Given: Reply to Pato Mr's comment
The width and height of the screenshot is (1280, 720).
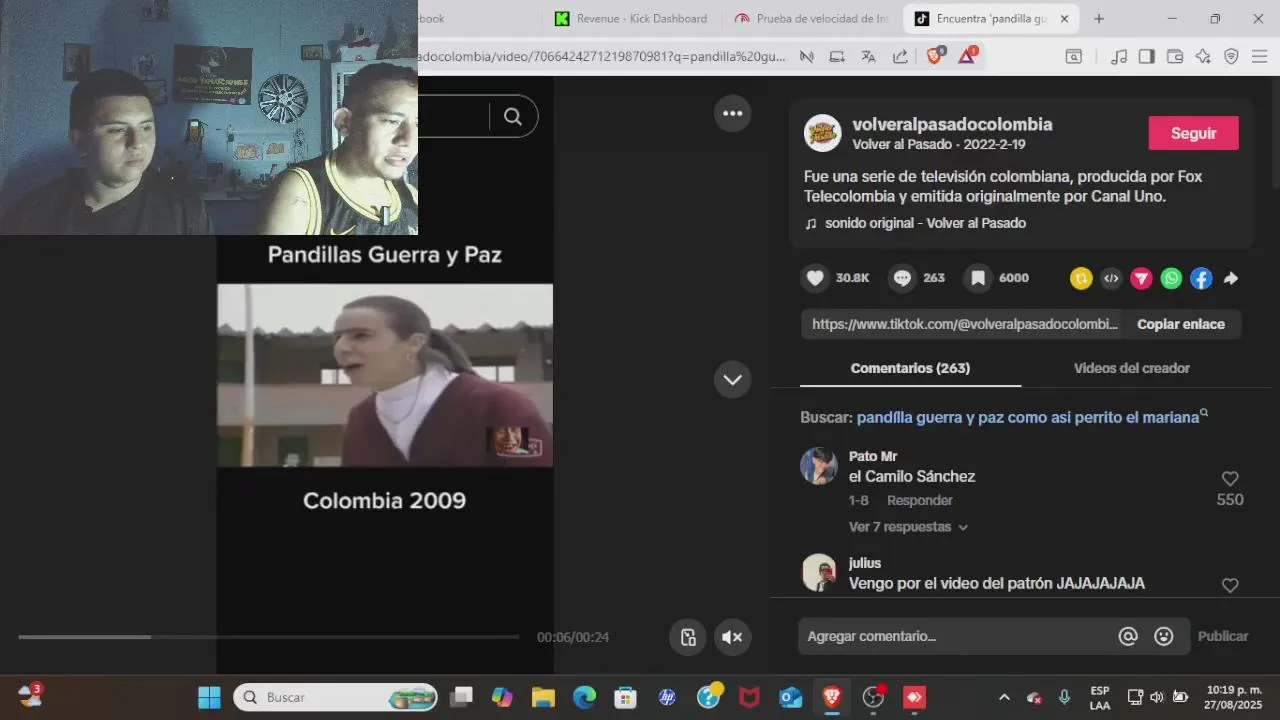Looking at the screenshot, I should (919, 500).
